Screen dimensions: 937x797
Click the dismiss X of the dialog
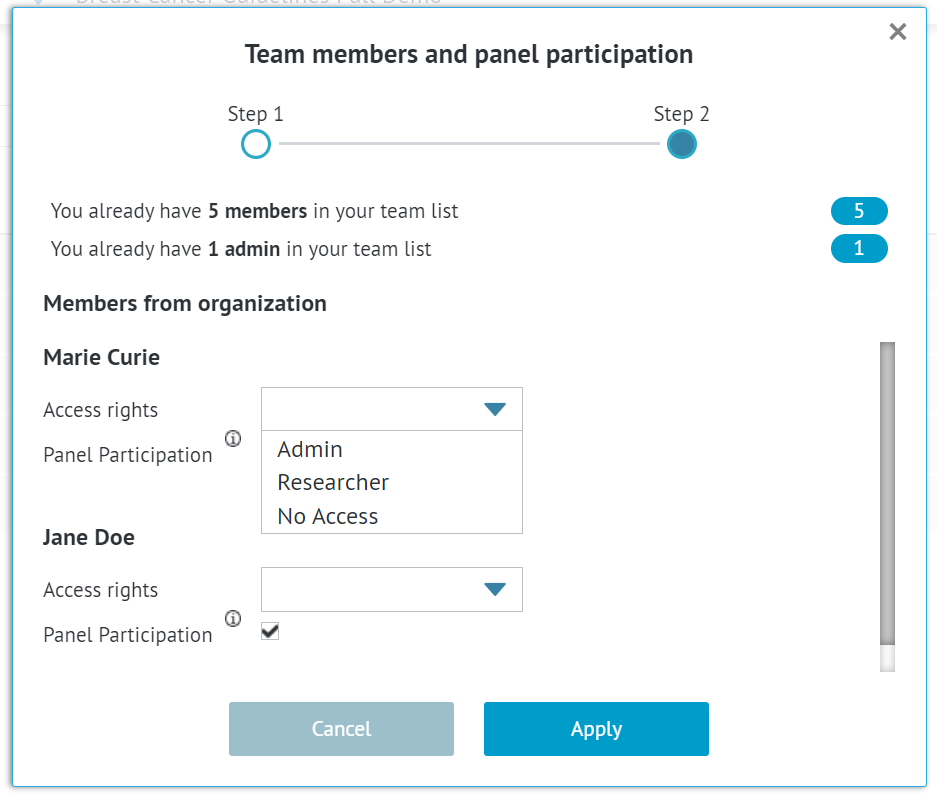click(897, 31)
